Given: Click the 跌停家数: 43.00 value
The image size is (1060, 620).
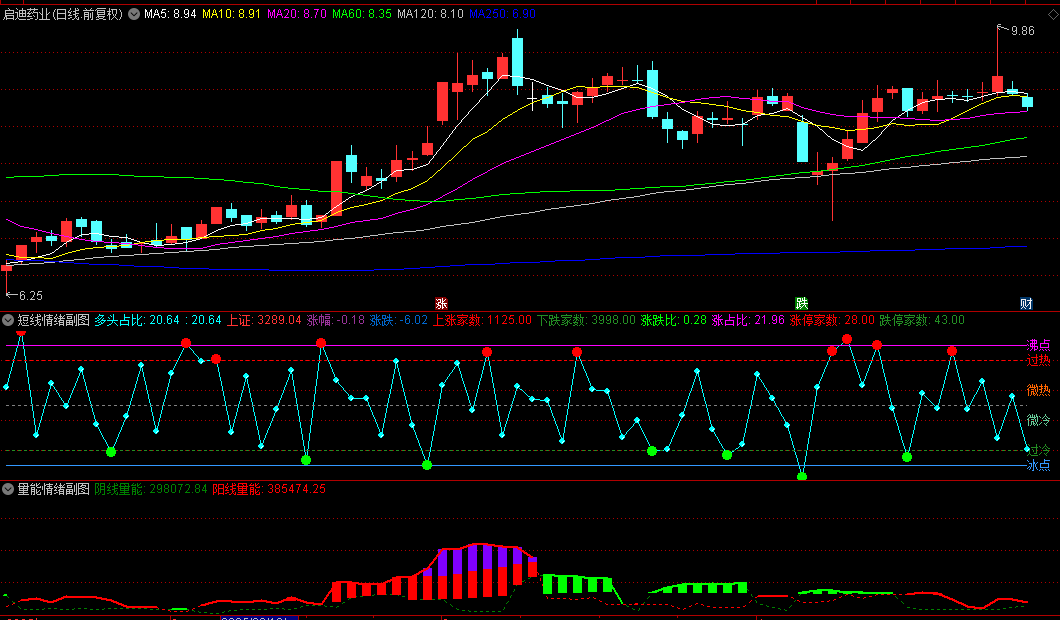Looking at the screenshot, I should point(922,320).
